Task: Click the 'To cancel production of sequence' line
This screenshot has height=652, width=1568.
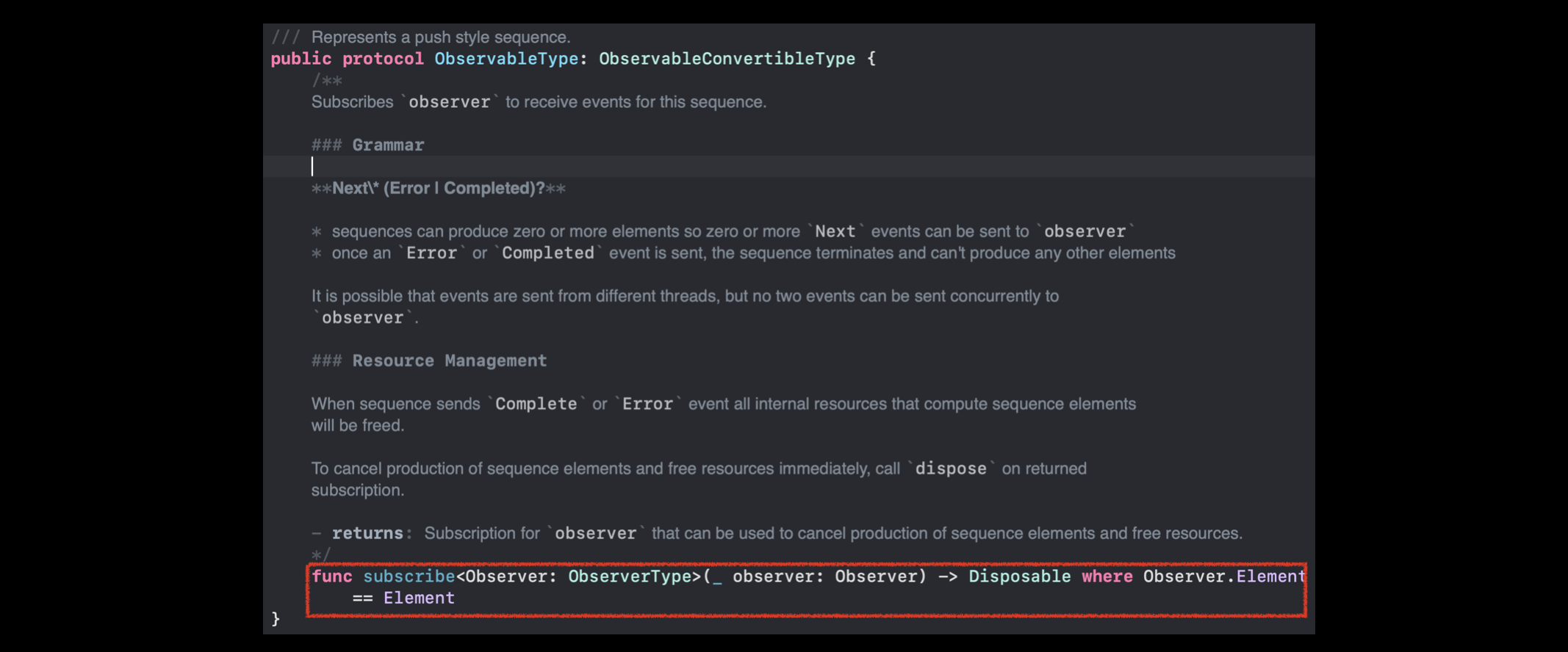Action: click(x=699, y=468)
